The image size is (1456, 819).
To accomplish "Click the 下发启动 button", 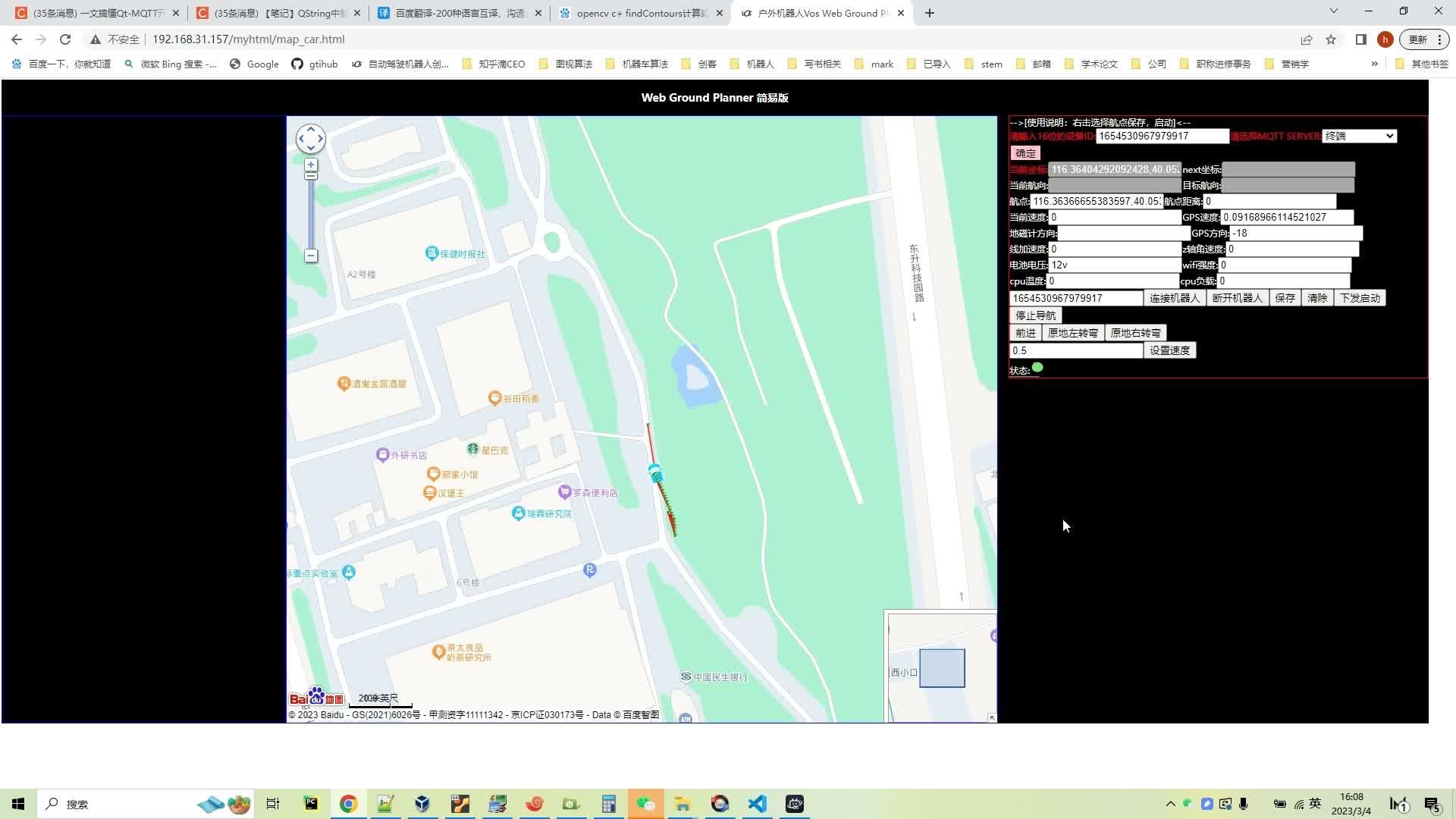I will pos(1360,298).
